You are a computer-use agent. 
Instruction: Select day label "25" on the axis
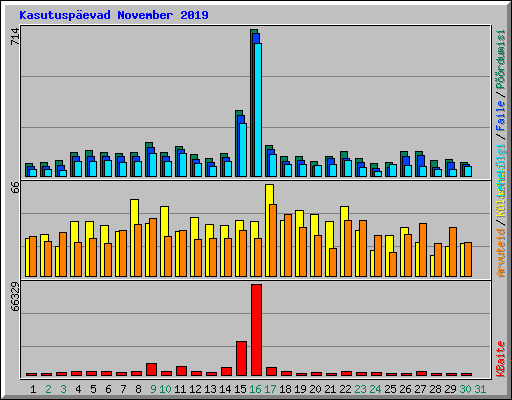390,389
